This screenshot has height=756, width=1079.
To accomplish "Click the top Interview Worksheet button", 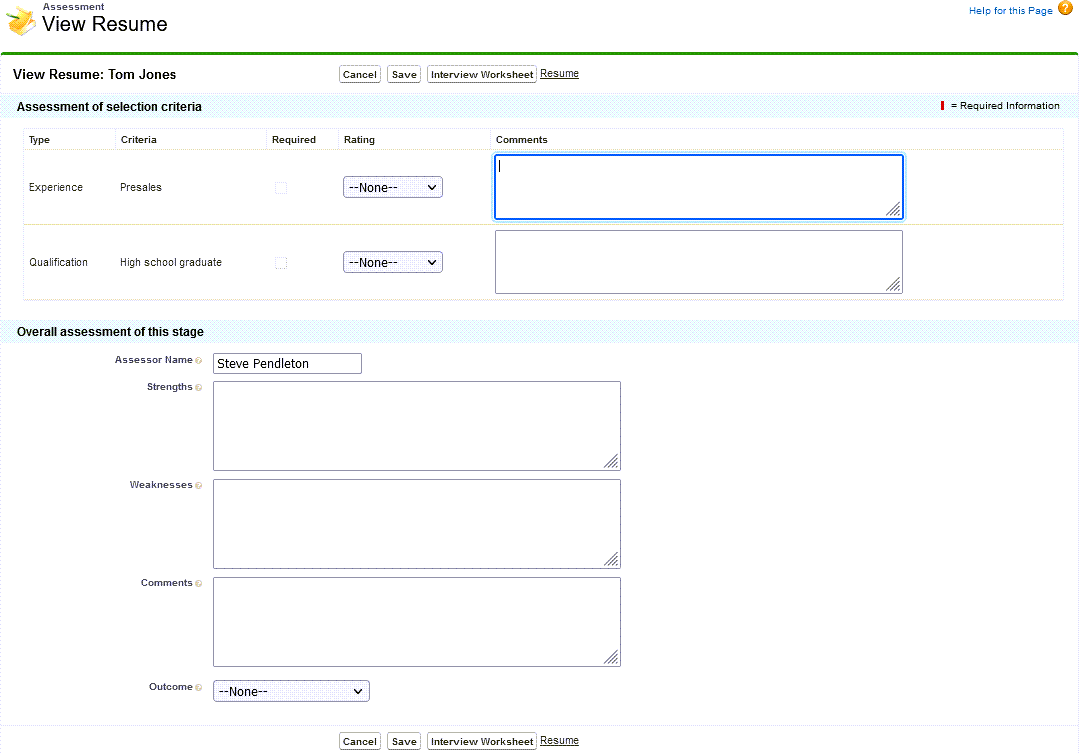I will (x=482, y=75).
